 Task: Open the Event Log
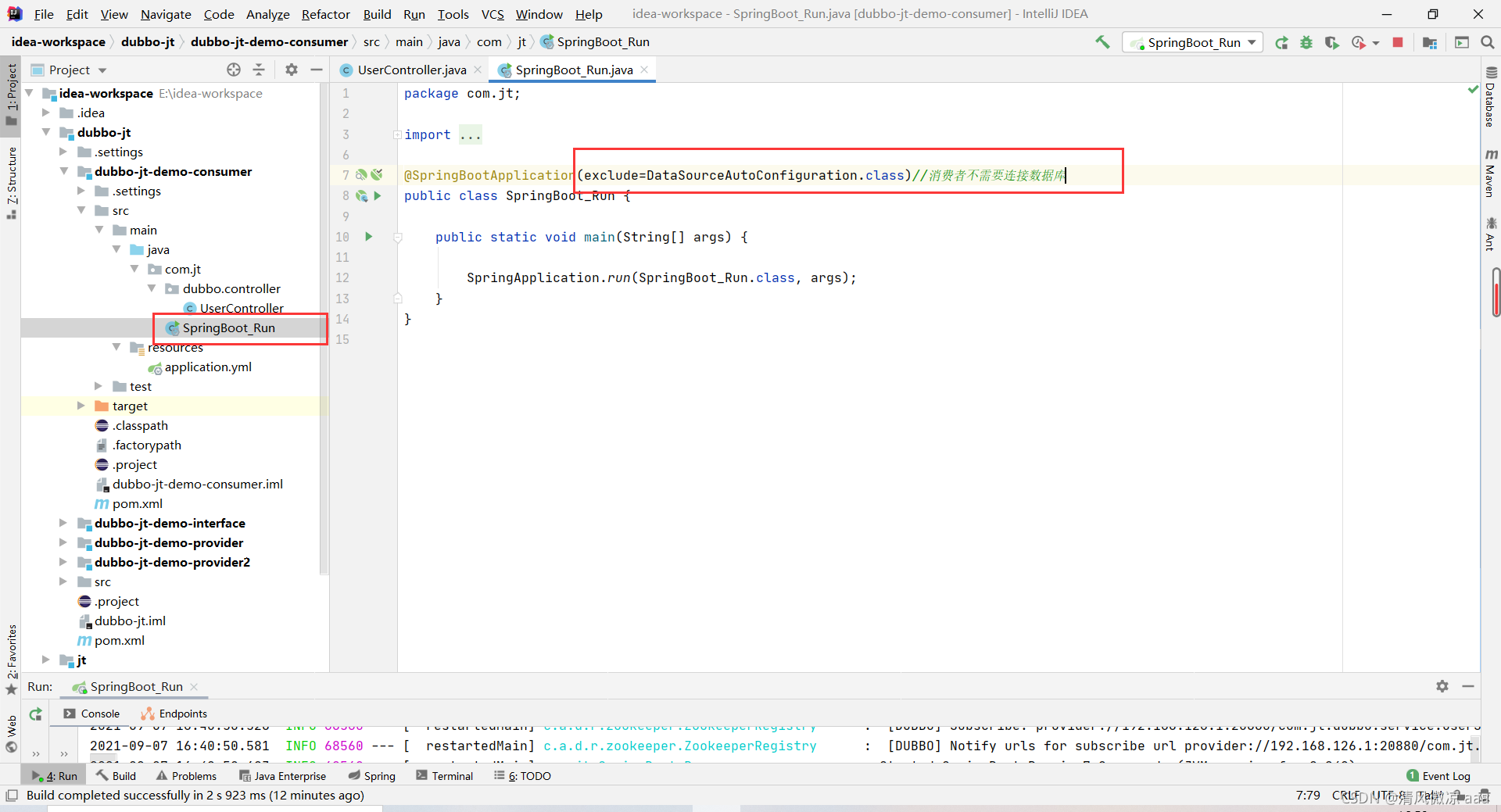click(1438, 776)
